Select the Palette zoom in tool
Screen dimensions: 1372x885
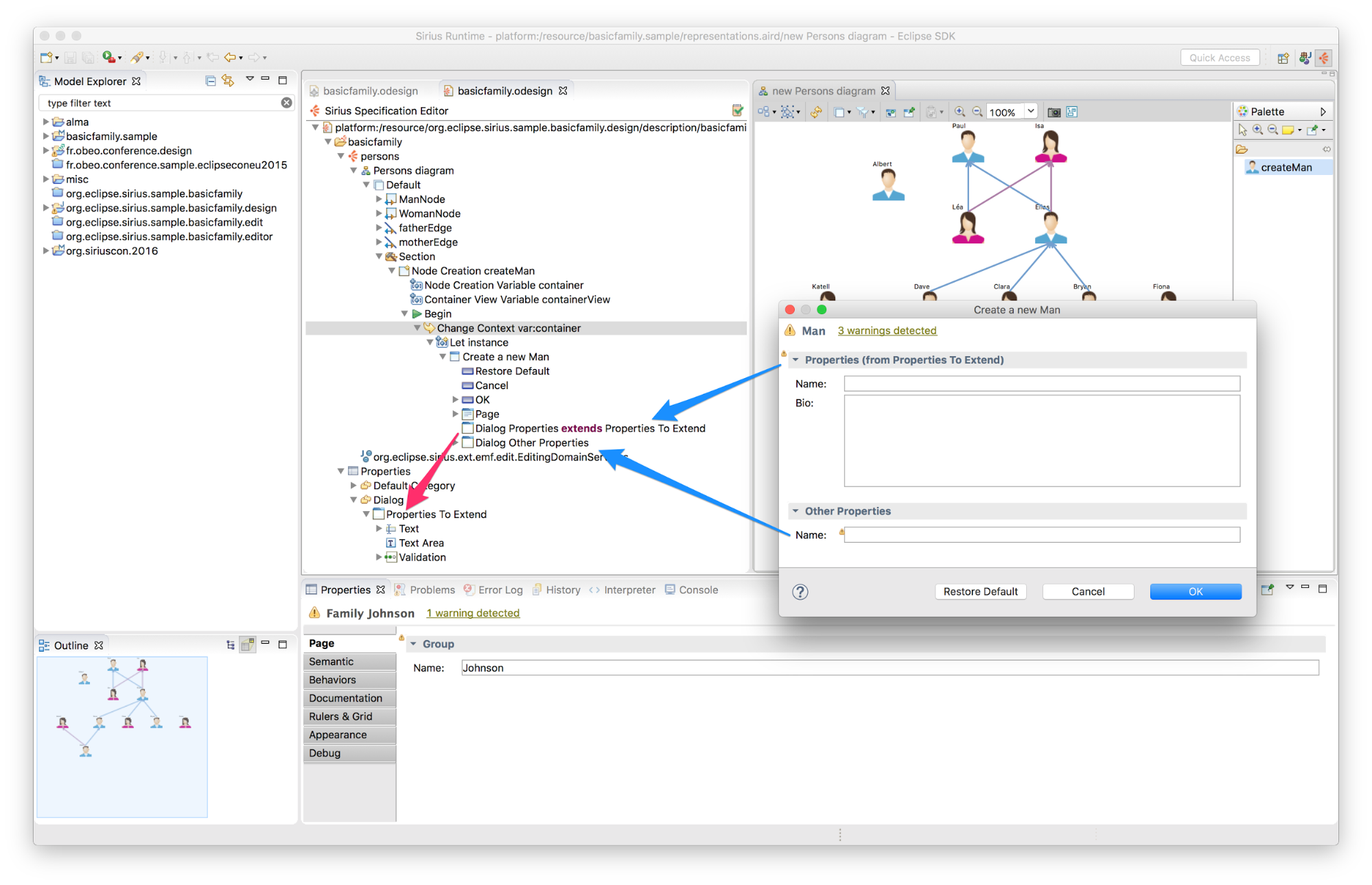click(x=1257, y=130)
